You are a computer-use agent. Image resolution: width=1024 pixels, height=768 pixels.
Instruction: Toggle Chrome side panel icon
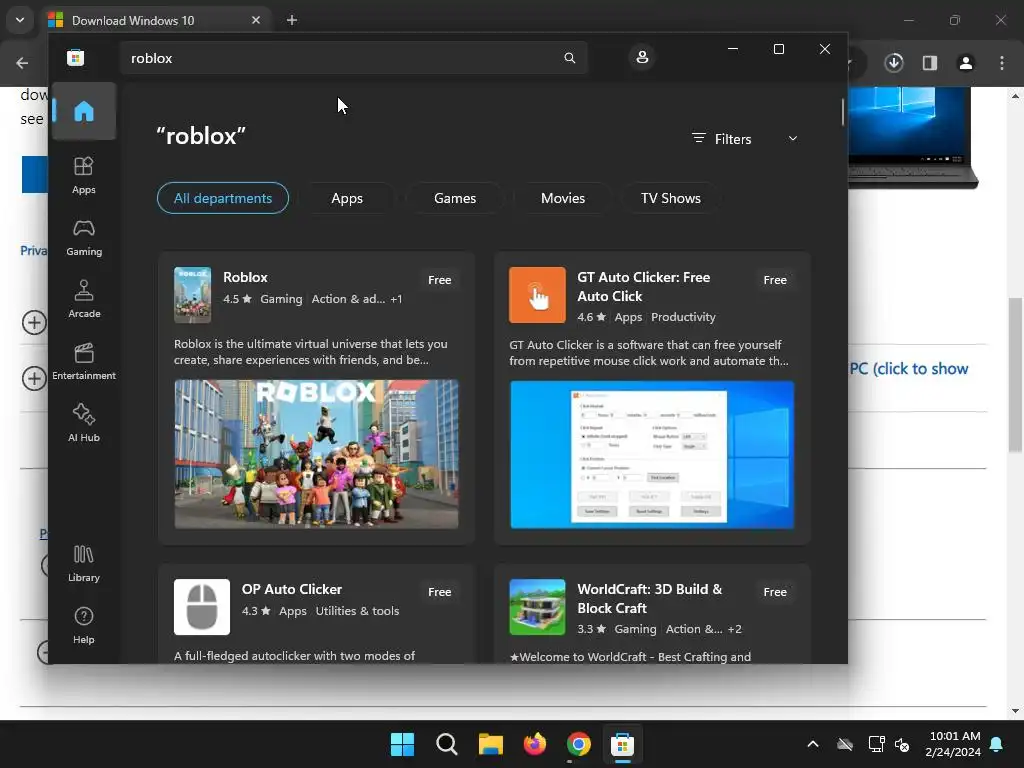coord(930,63)
